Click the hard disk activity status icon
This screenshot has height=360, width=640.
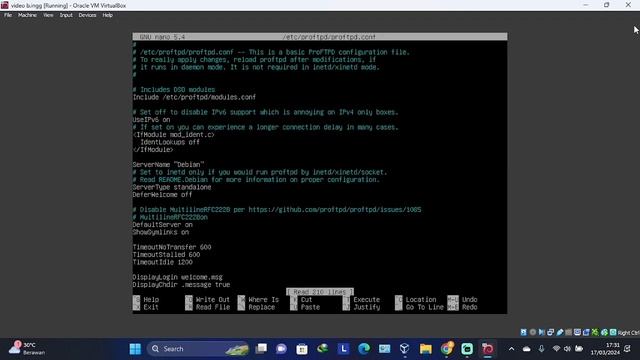click(x=524, y=332)
